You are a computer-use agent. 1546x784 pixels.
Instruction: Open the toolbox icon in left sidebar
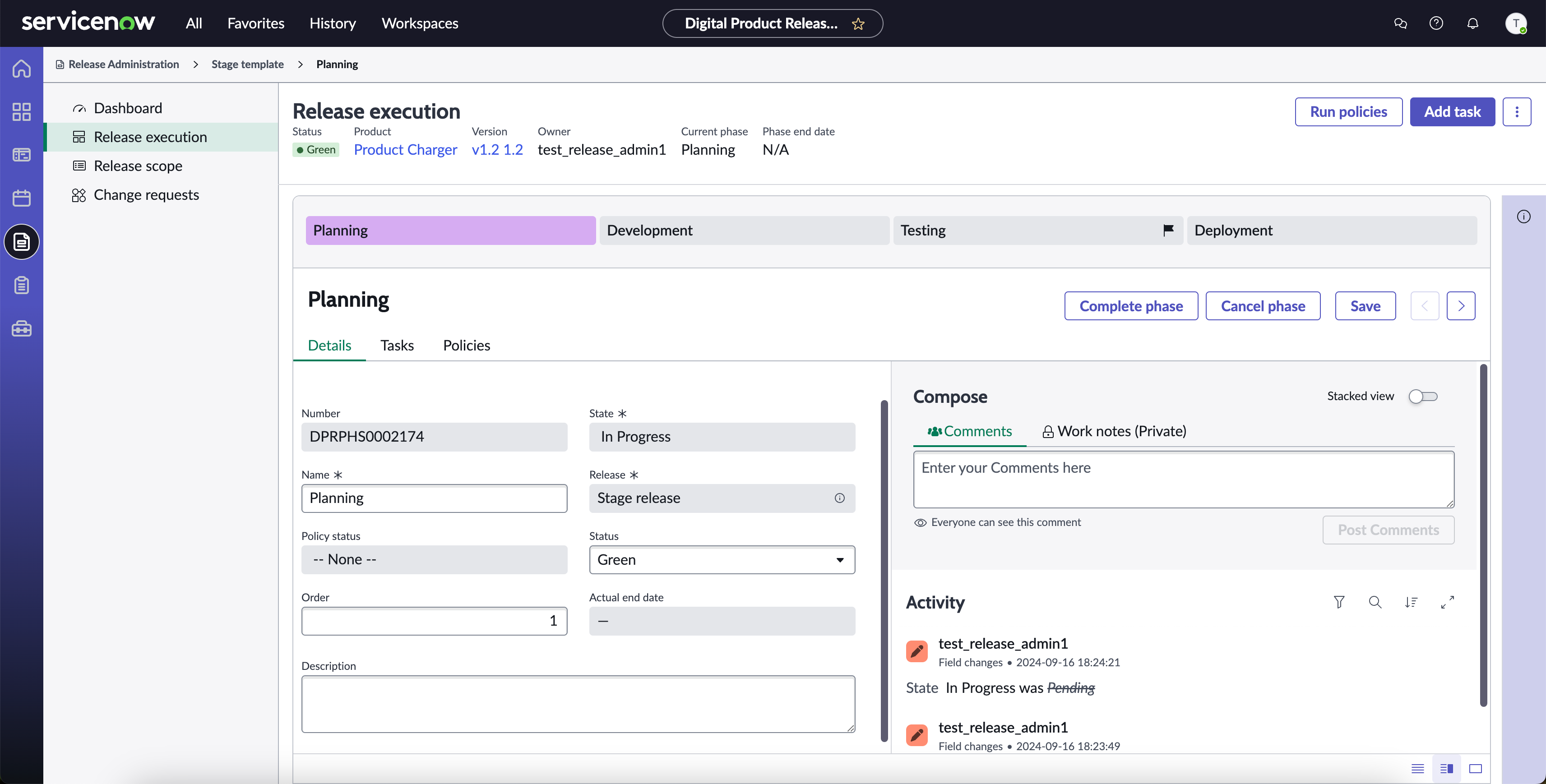22,329
